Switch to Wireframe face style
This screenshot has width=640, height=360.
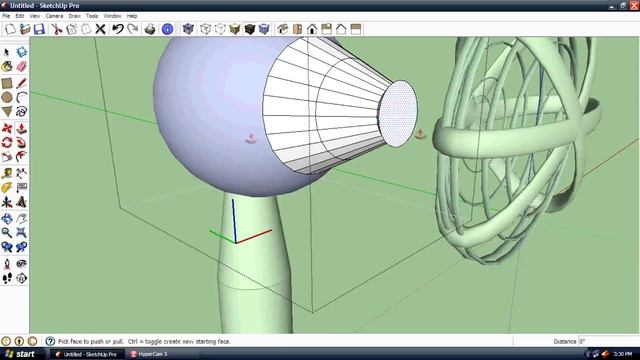coord(205,29)
